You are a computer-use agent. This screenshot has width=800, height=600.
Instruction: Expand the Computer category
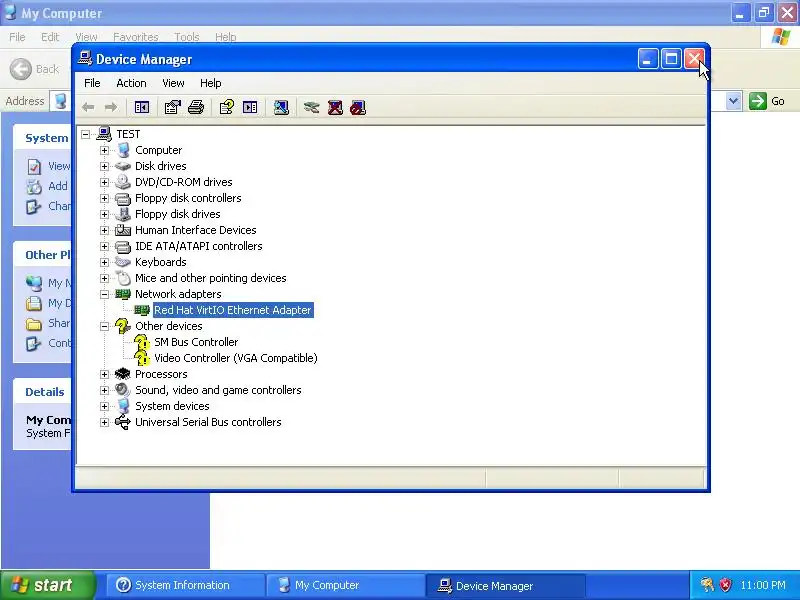(x=105, y=151)
